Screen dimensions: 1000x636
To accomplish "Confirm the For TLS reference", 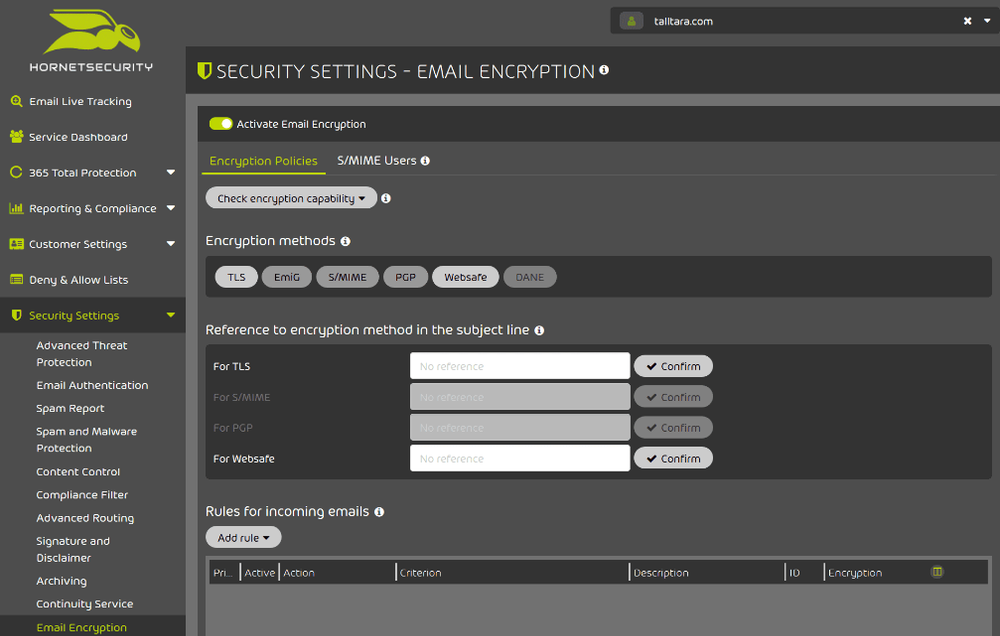I will tap(673, 366).
